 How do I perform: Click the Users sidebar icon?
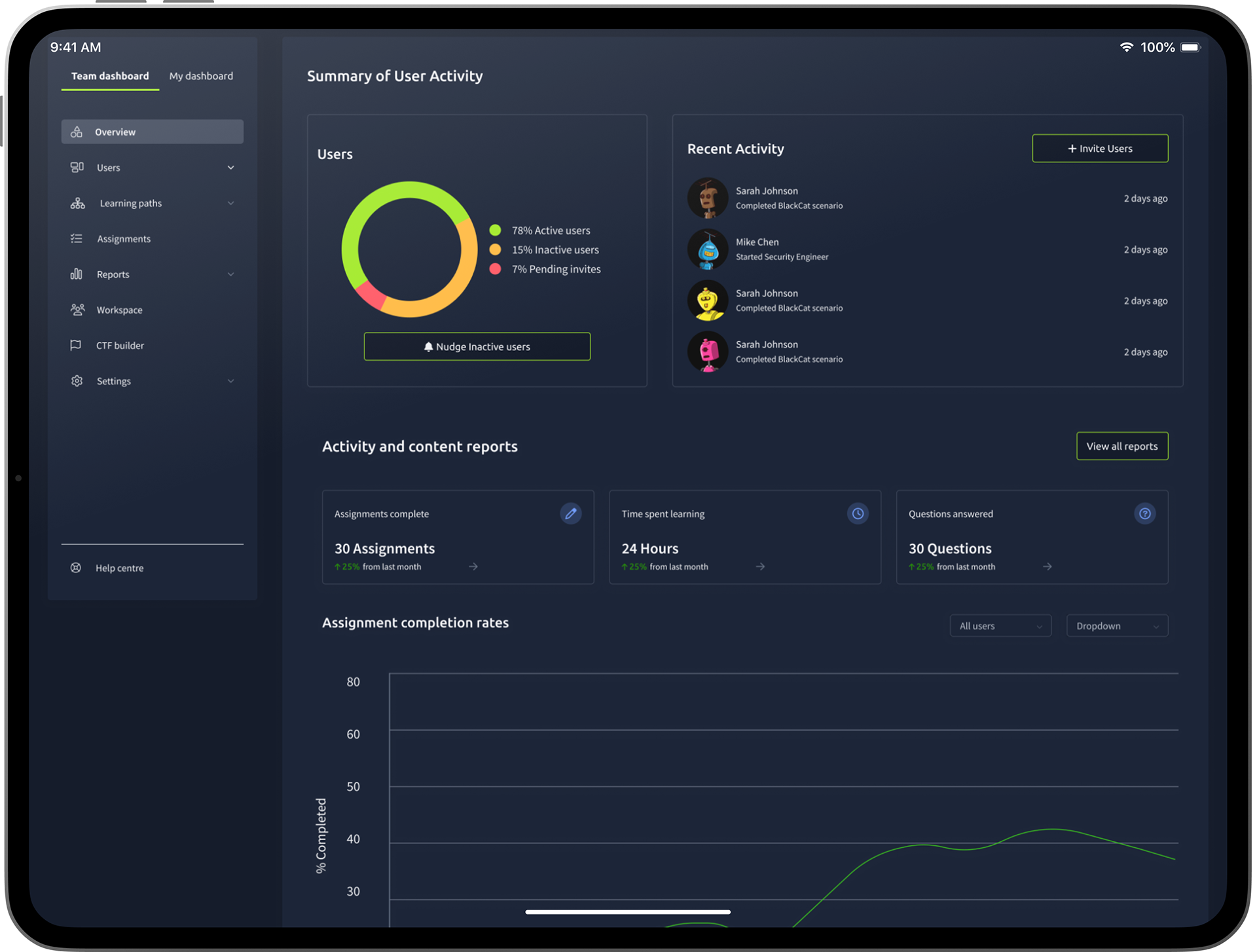(77, 167)
